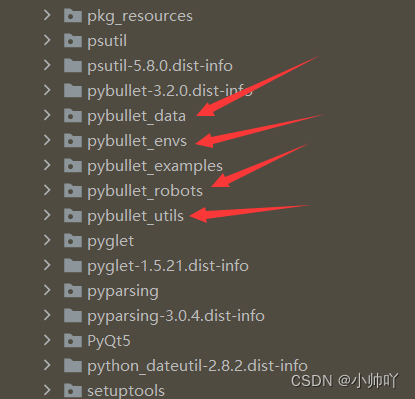The image size is (415, 399).
Task: Select the setuptools name in tree
Action: 126,391
